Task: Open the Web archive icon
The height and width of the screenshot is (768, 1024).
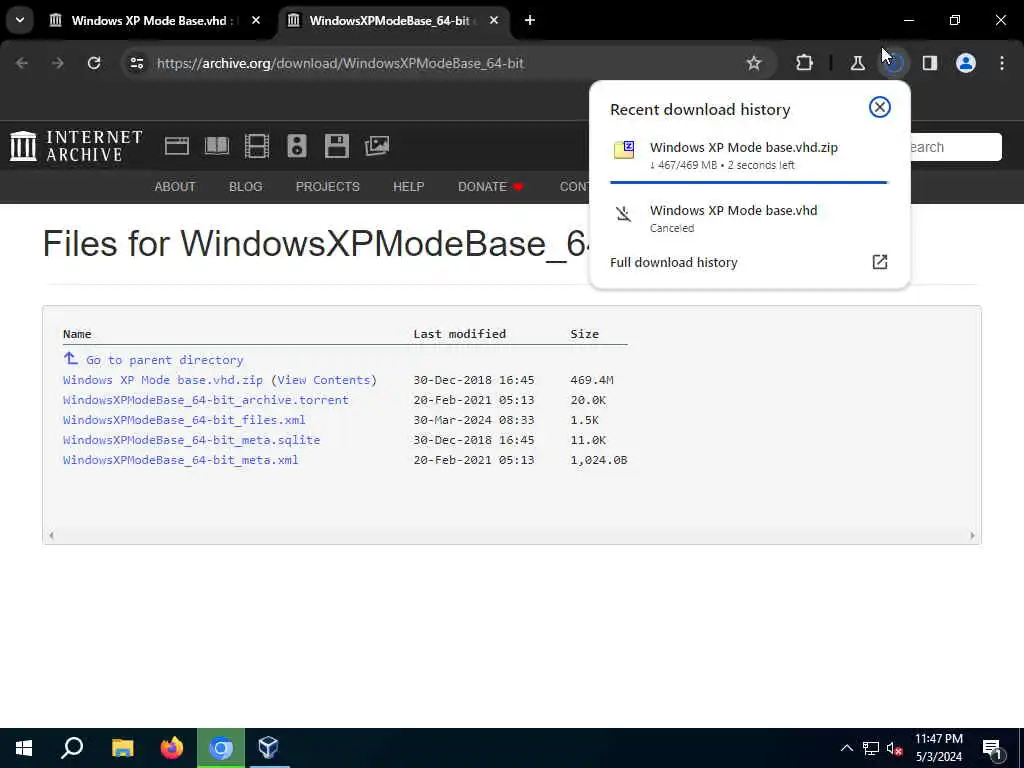Action: pyautogui.click(x=176, y=146)
